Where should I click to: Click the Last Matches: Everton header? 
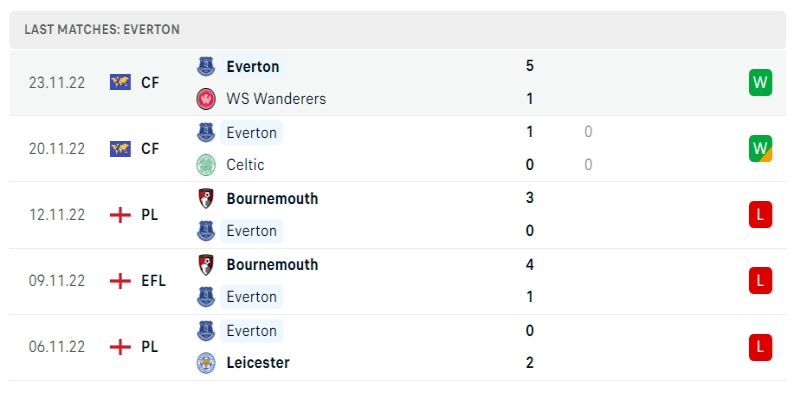click(102, 30)
